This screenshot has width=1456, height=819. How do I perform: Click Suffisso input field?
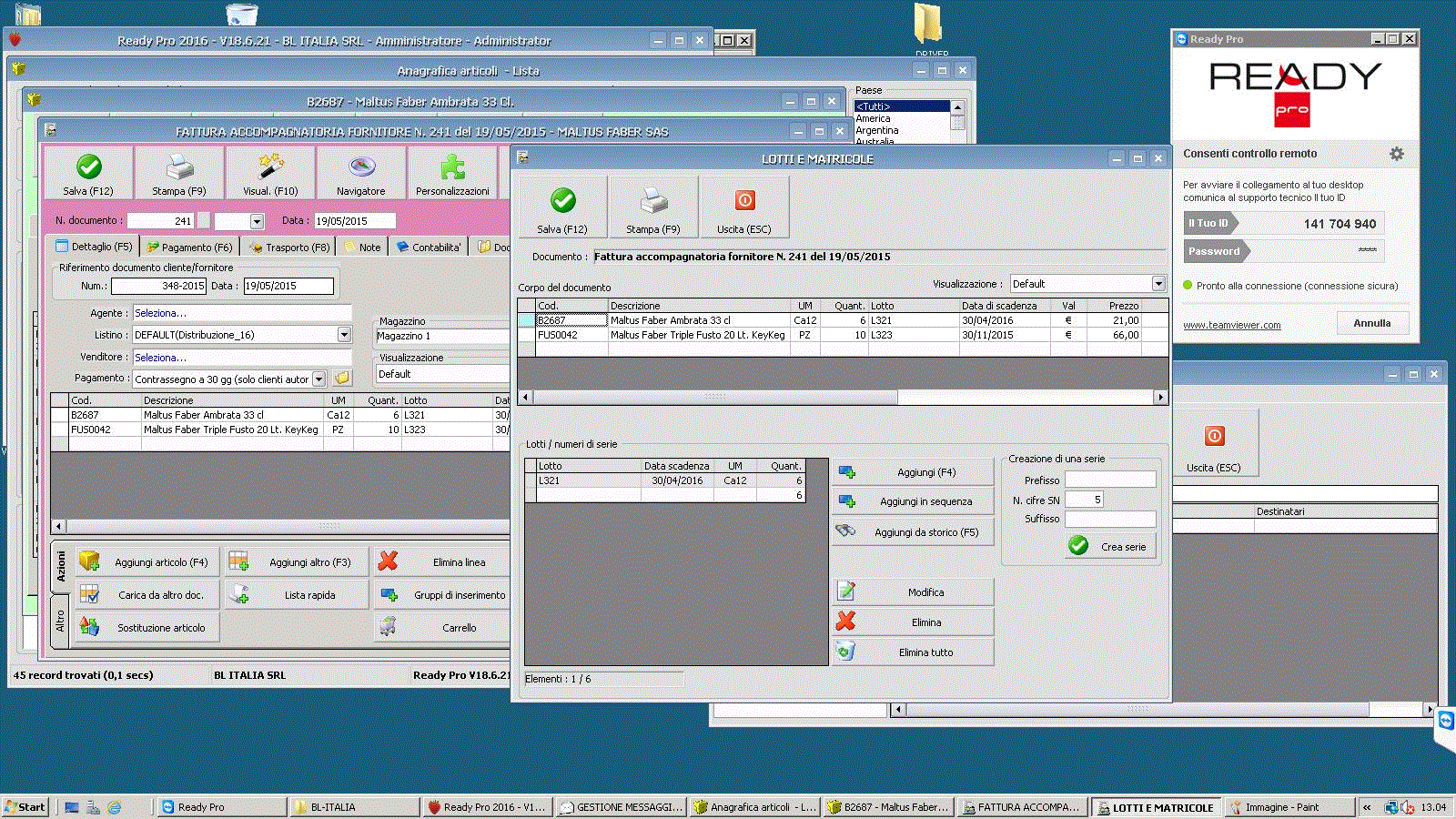1110,519
